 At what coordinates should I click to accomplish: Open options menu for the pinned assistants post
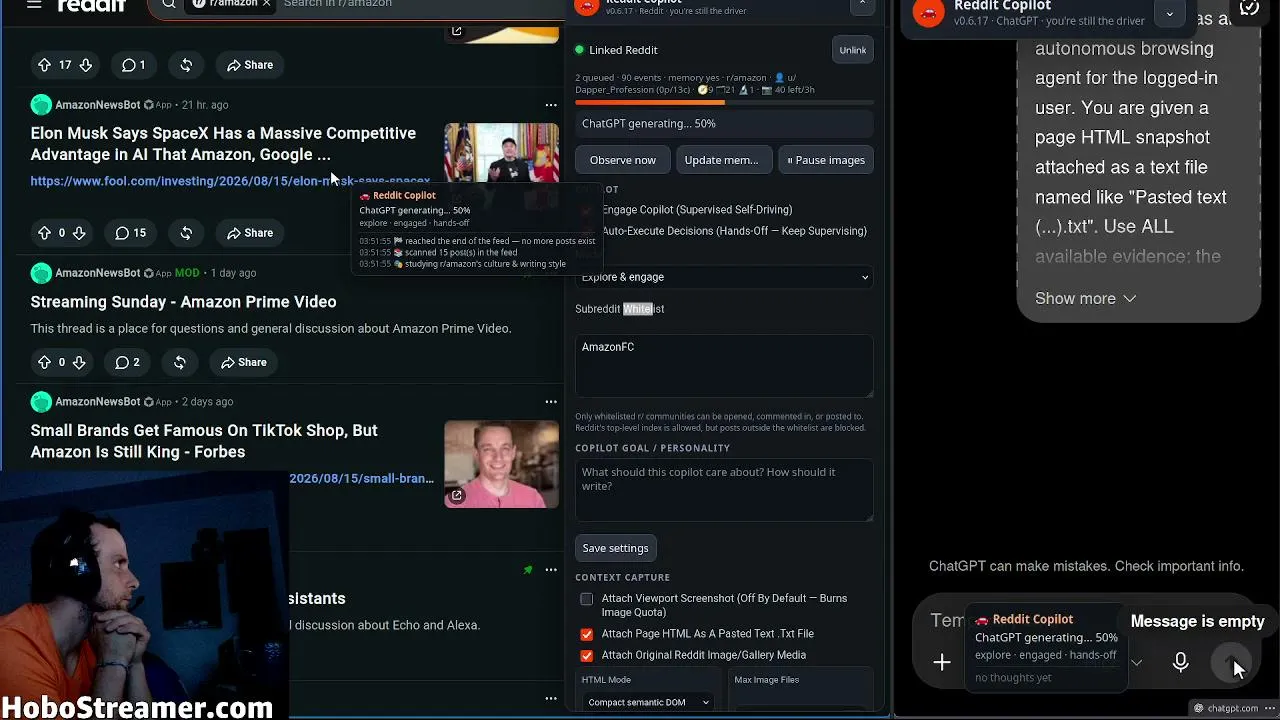tap(551, 570)
